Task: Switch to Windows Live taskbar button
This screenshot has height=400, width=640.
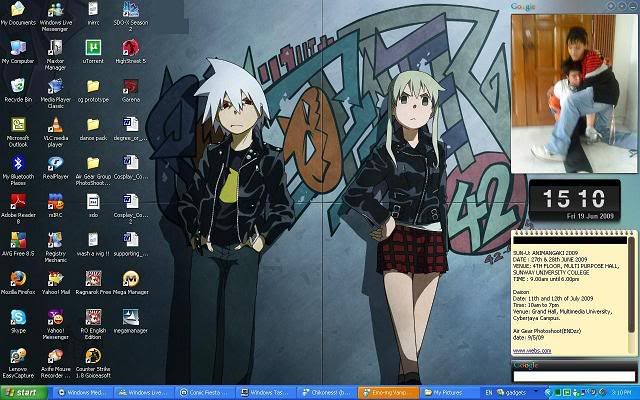Action: coord(143,393)
